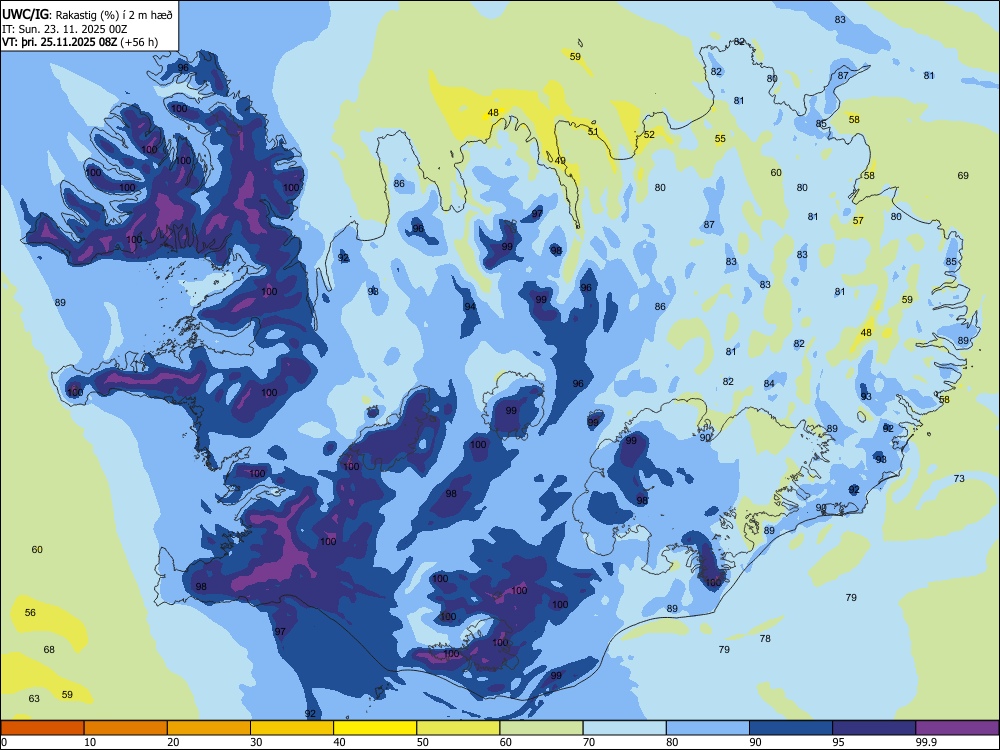Click the amber 30–40 legend swatch
Viewport: 1000px width, 750px height.
coord(292,728)
